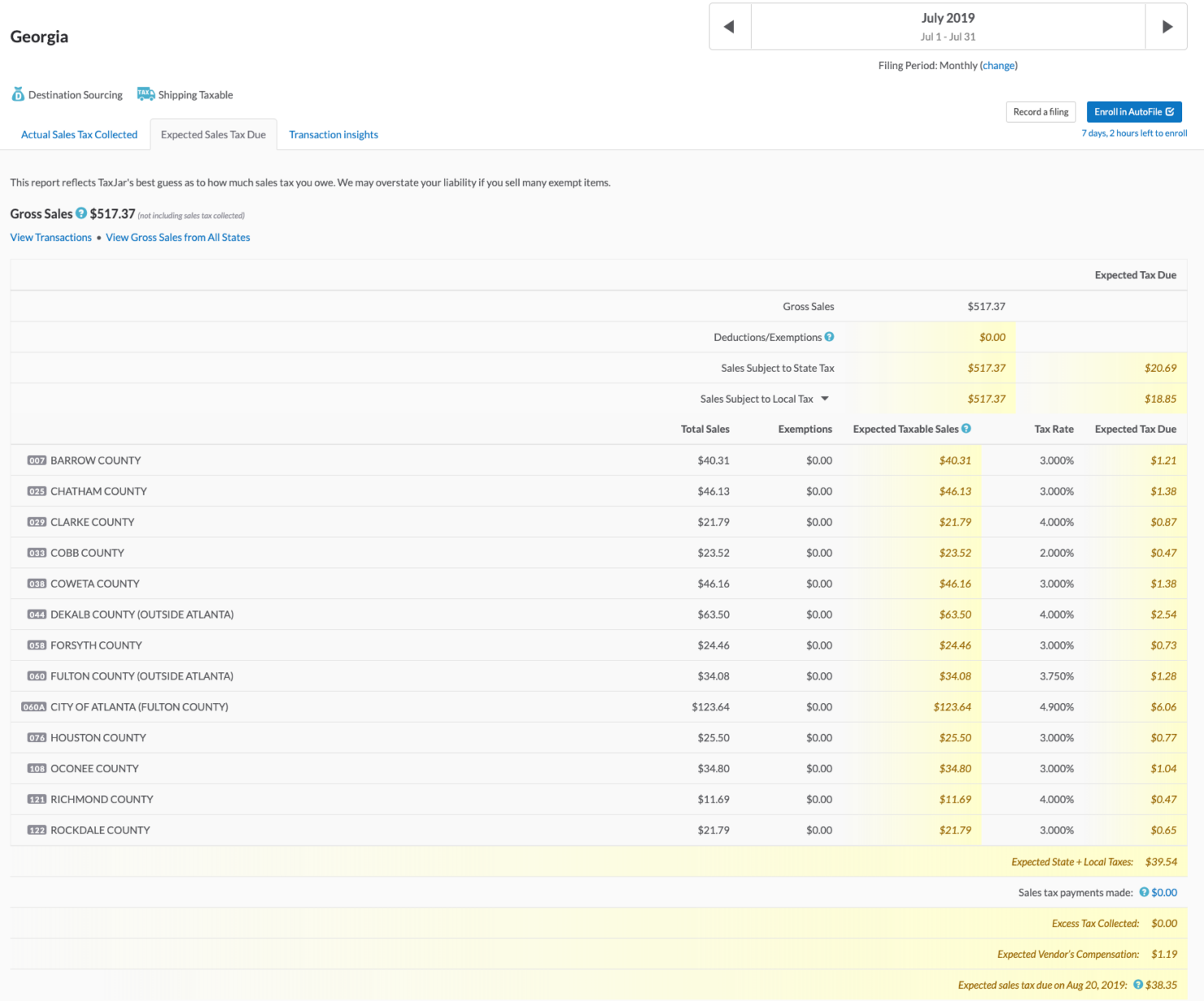Click the Shipping Taxable tax truck icon

146,93
